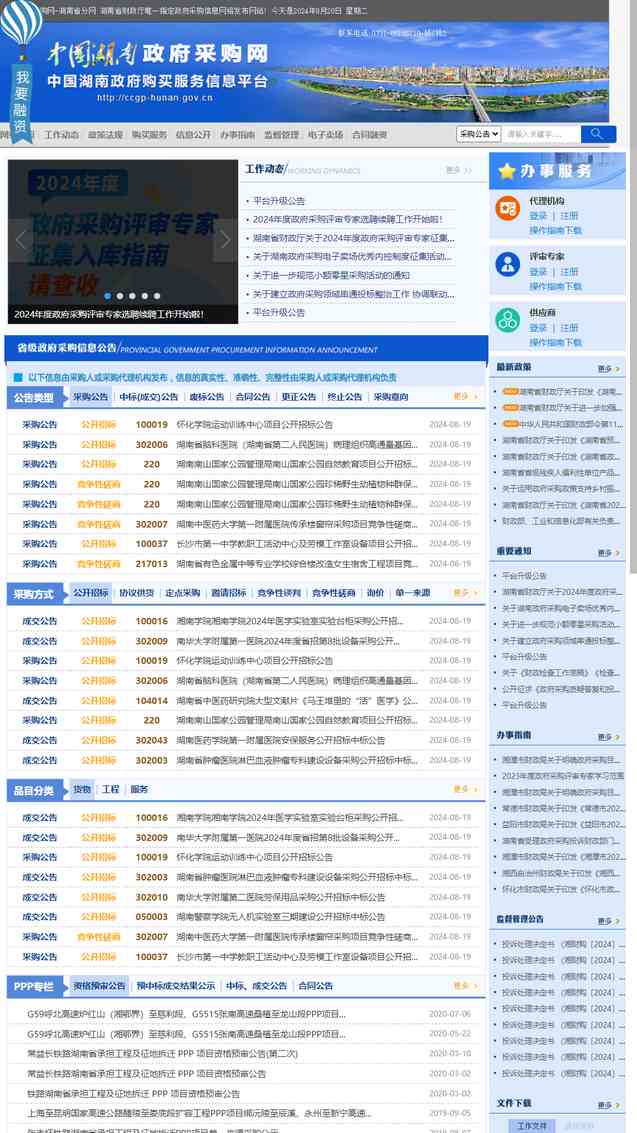Select the first carousel indicator dot
The height and width of the screenshot is (1133, 637).
pos(108,296)
